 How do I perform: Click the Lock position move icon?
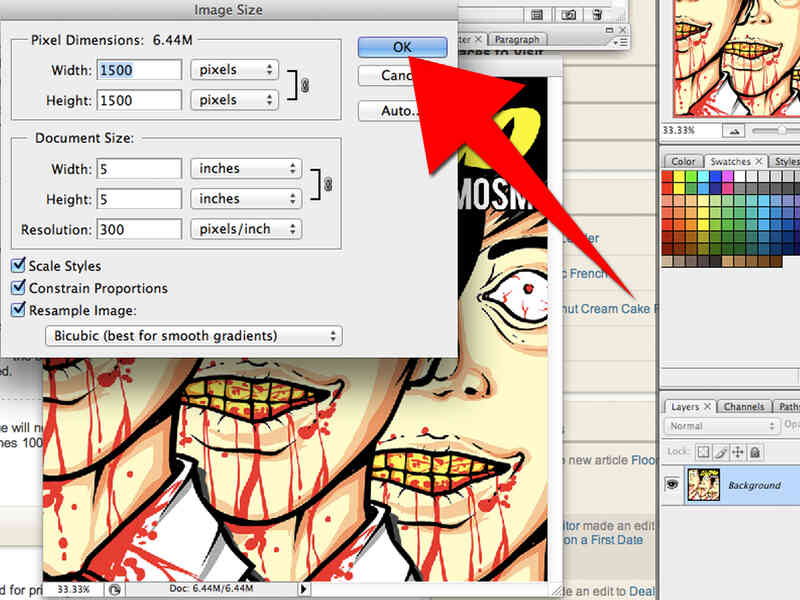(738, 452)
